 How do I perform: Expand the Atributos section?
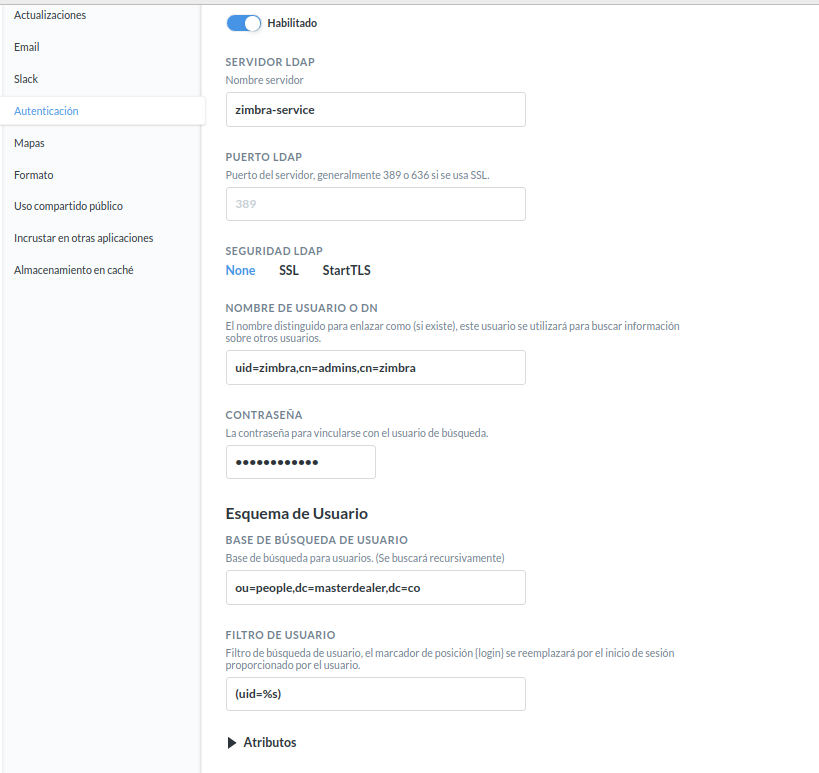tap(261, 742)
